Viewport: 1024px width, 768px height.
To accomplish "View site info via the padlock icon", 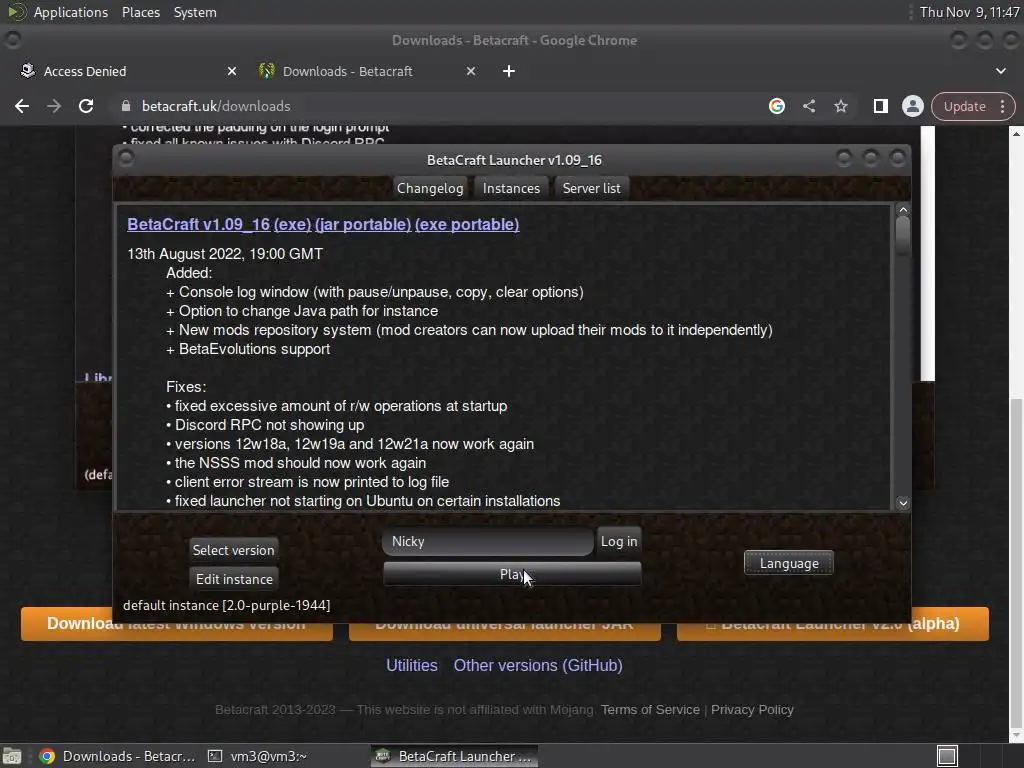I will coord(126,106).
